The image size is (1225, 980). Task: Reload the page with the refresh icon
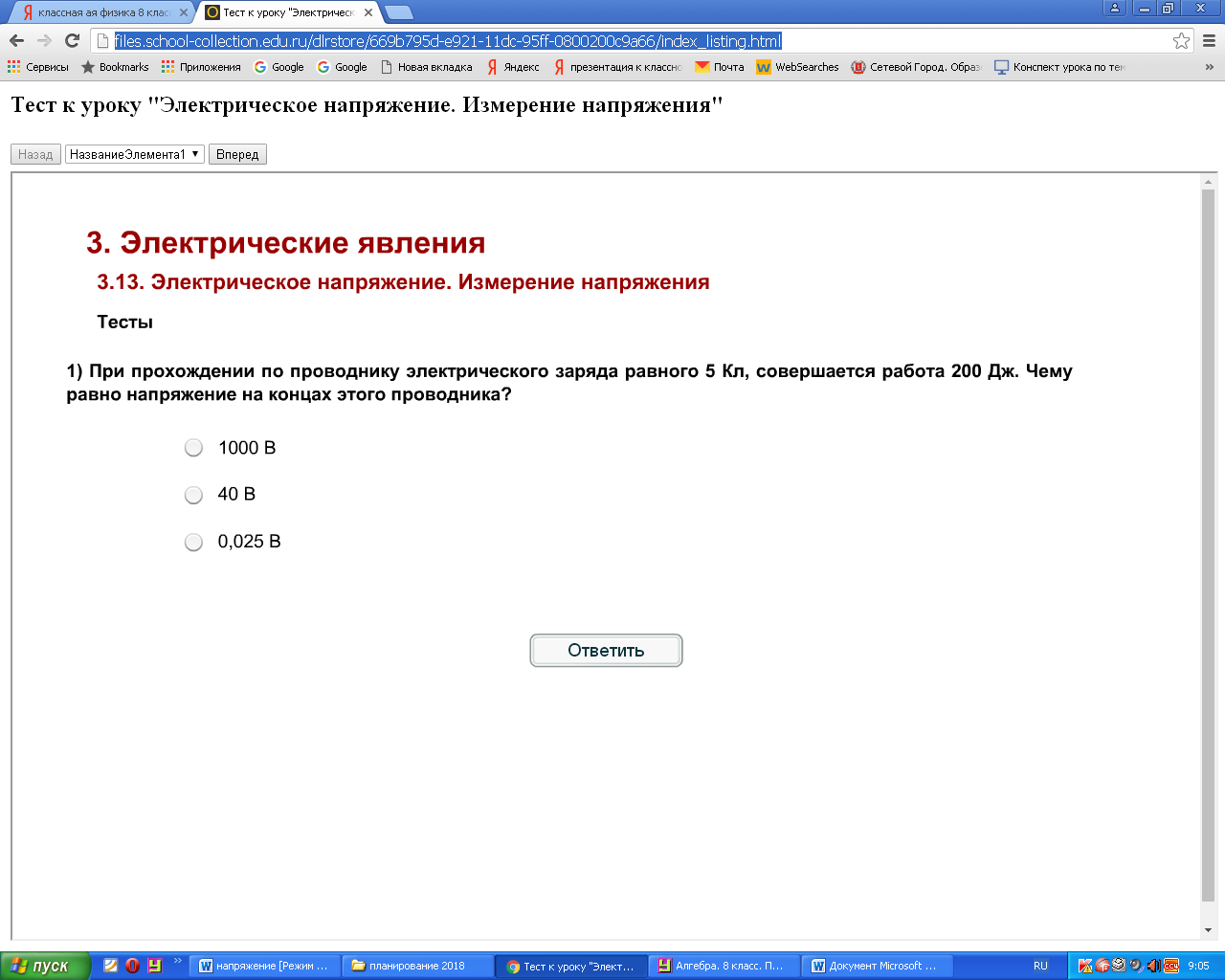click(x=72, y=40)
